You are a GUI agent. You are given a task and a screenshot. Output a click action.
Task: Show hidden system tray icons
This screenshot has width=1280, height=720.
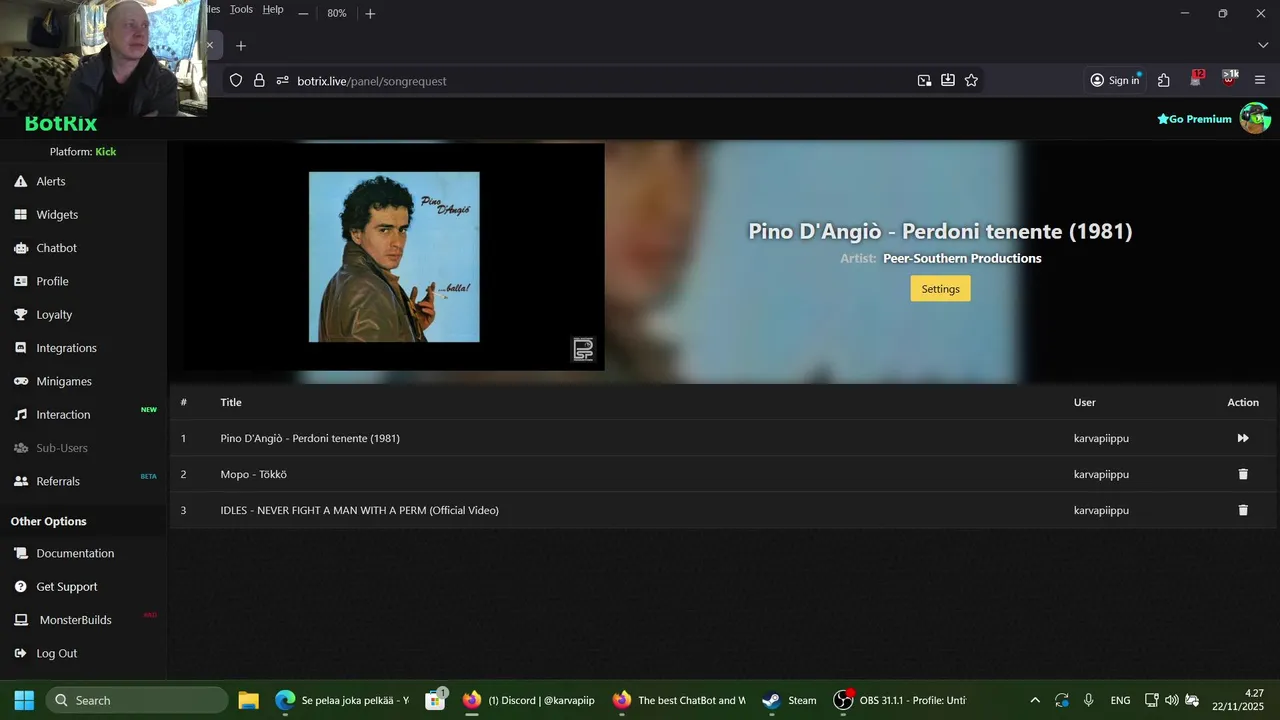coord(1035,700)
